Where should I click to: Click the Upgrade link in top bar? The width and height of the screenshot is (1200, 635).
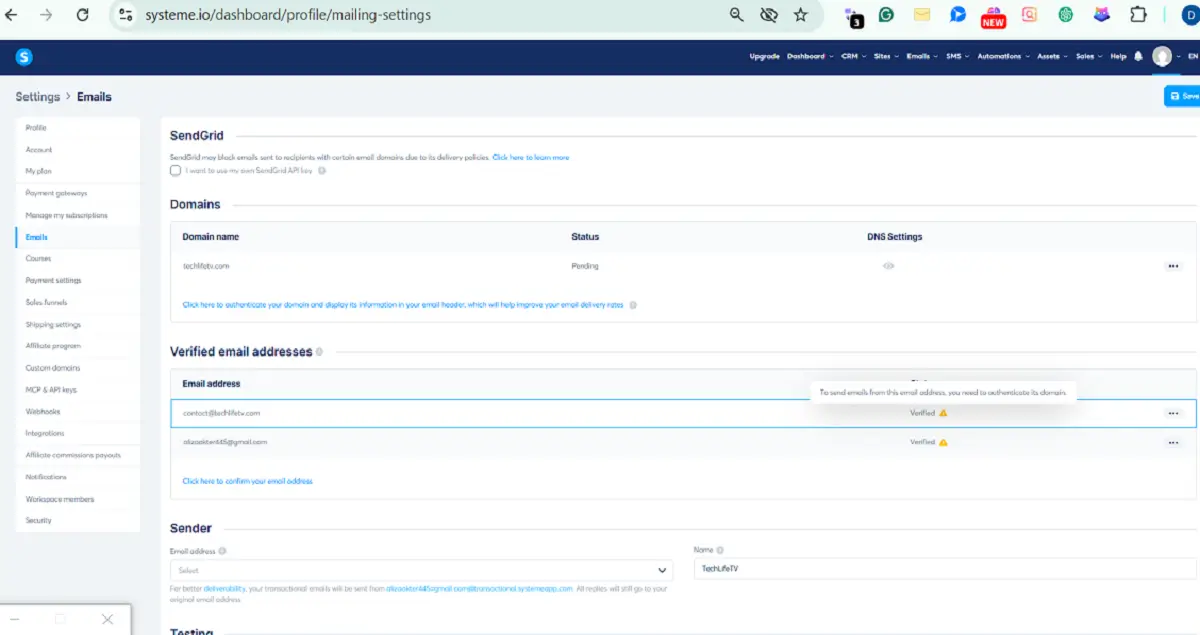[764, 57]
